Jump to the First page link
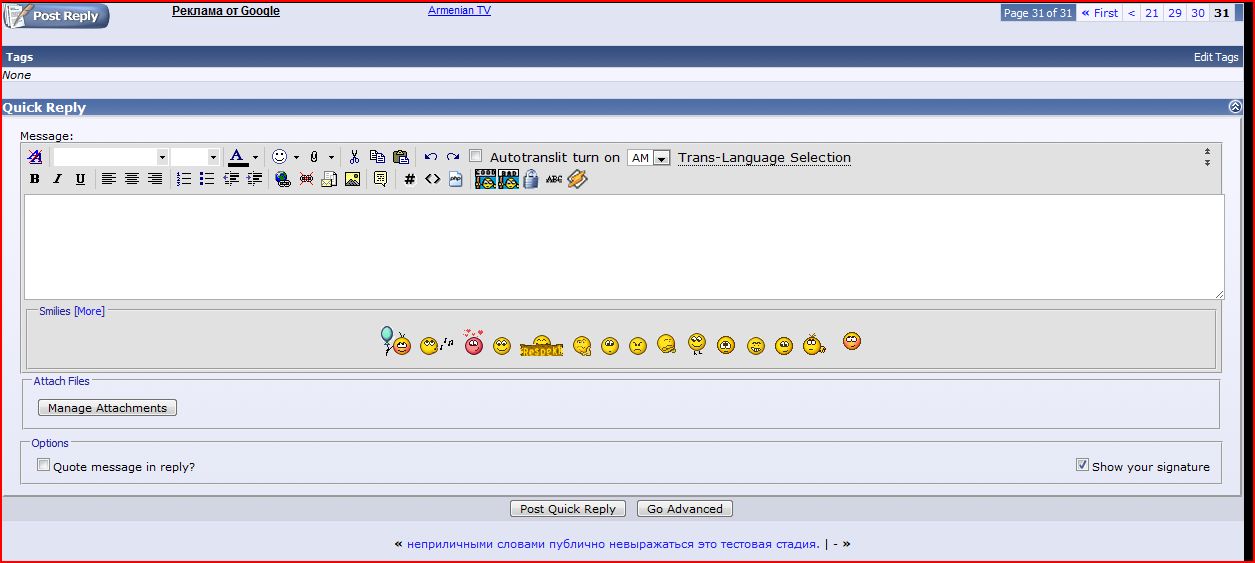 point(1100,13)
